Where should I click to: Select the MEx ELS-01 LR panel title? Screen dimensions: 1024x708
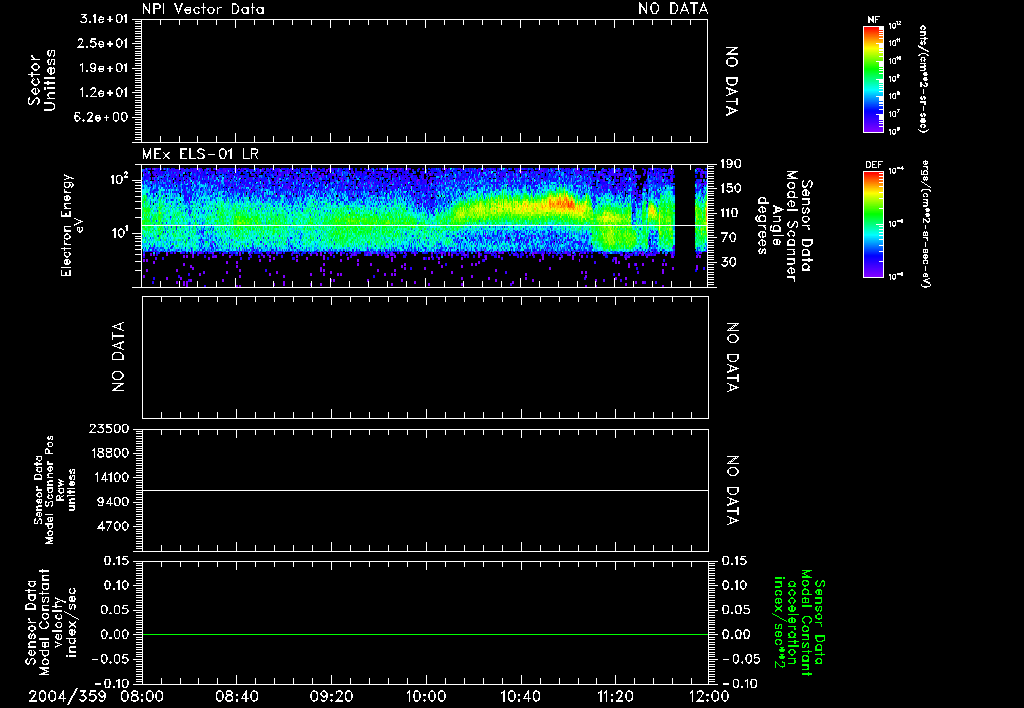point(198,151)
